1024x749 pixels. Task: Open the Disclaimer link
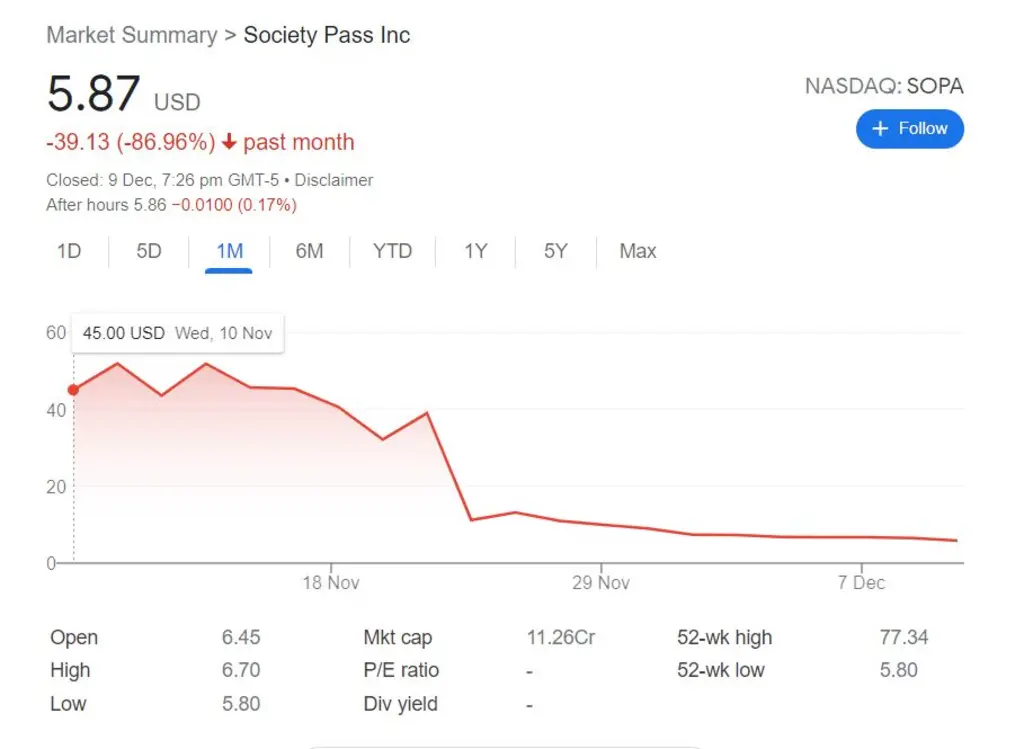(334, 180)
